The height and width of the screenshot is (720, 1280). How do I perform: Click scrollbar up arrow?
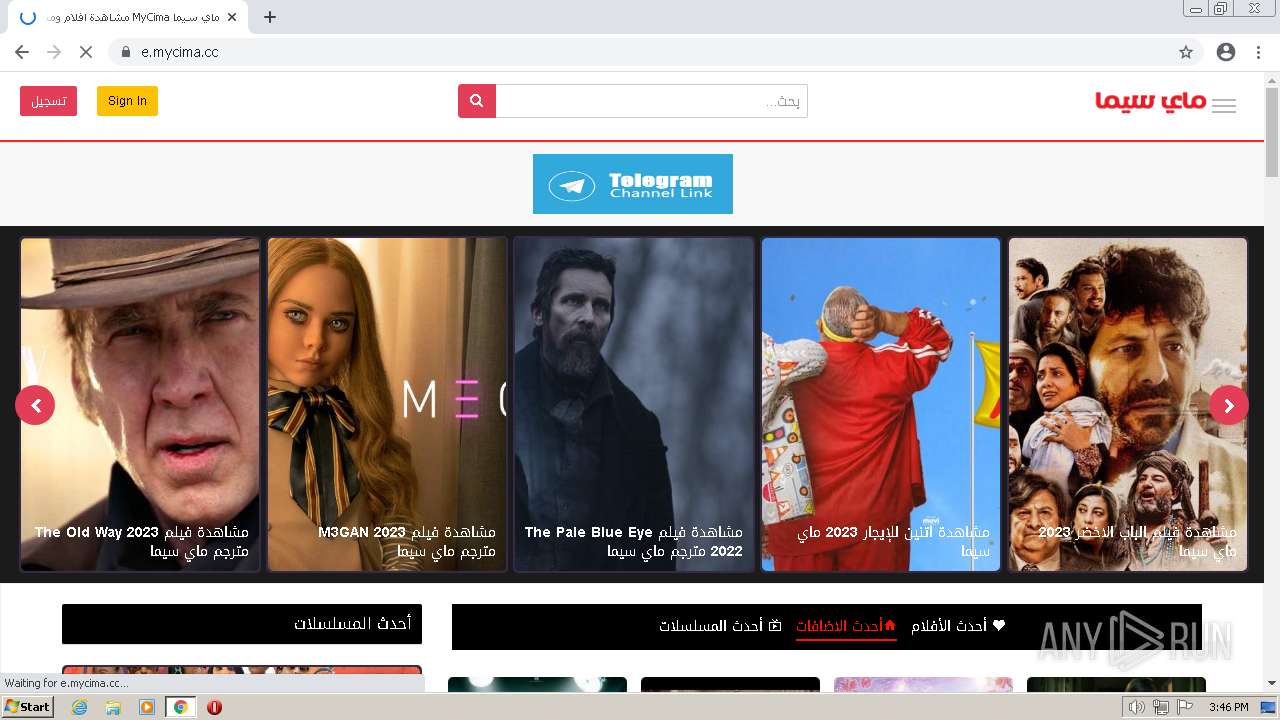pyautogui.click(x=1272, y=79)
